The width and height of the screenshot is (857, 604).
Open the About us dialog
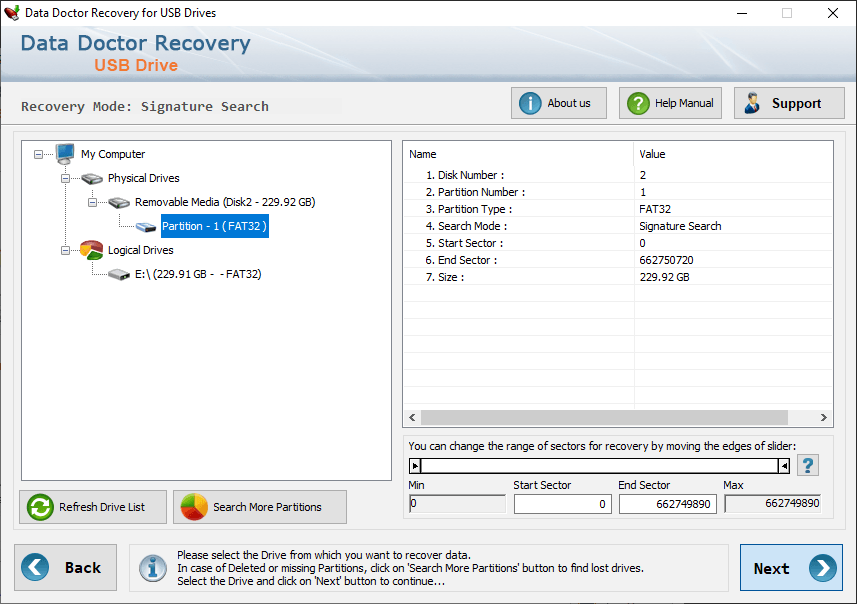click(559, 103)
